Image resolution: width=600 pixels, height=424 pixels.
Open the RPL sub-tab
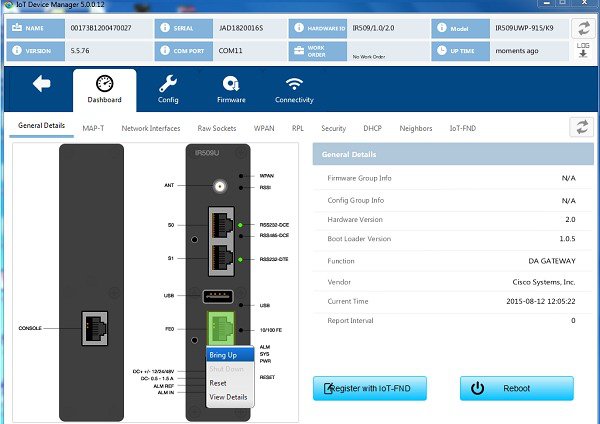(x=298, y=128)
